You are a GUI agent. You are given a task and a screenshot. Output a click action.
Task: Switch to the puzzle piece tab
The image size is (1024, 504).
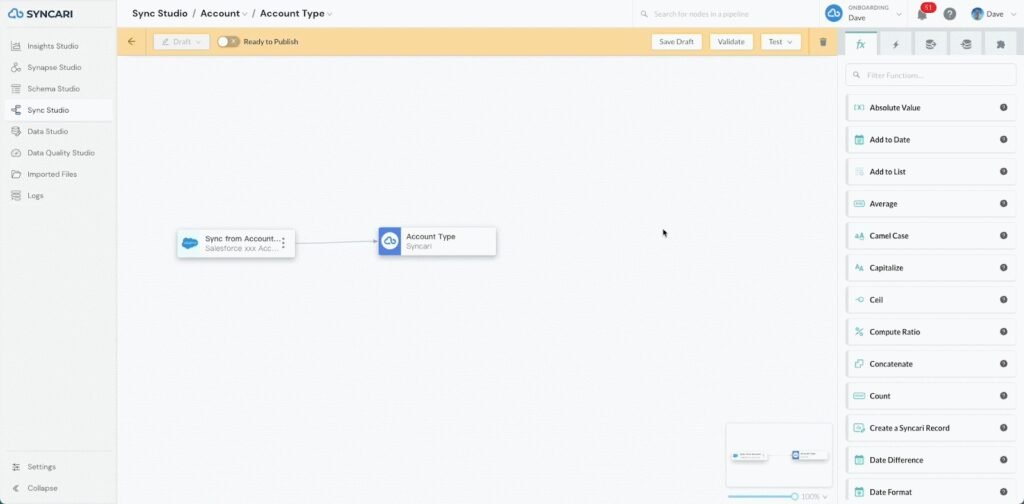click(x=999, y=44)
